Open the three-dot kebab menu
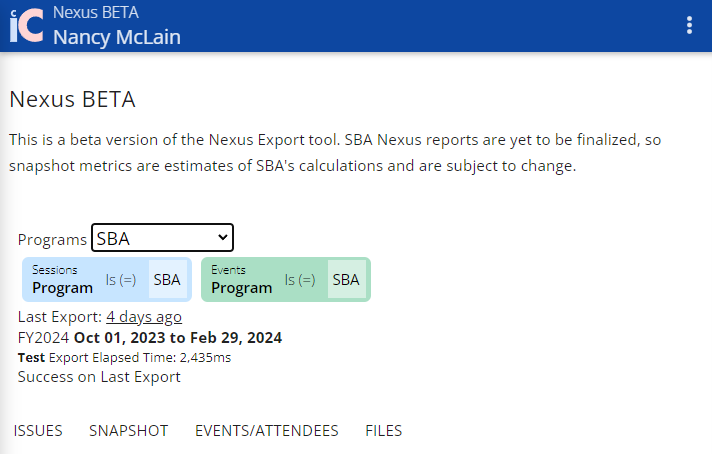The width and height of the screenshot is (712, 454). coord(689,26)
